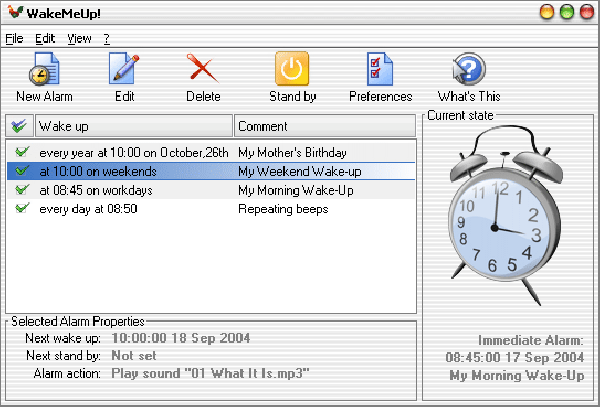Screen dimensions: 600x407
Task: Activate the Stand by power icon
Action: (x=292, y=70)
